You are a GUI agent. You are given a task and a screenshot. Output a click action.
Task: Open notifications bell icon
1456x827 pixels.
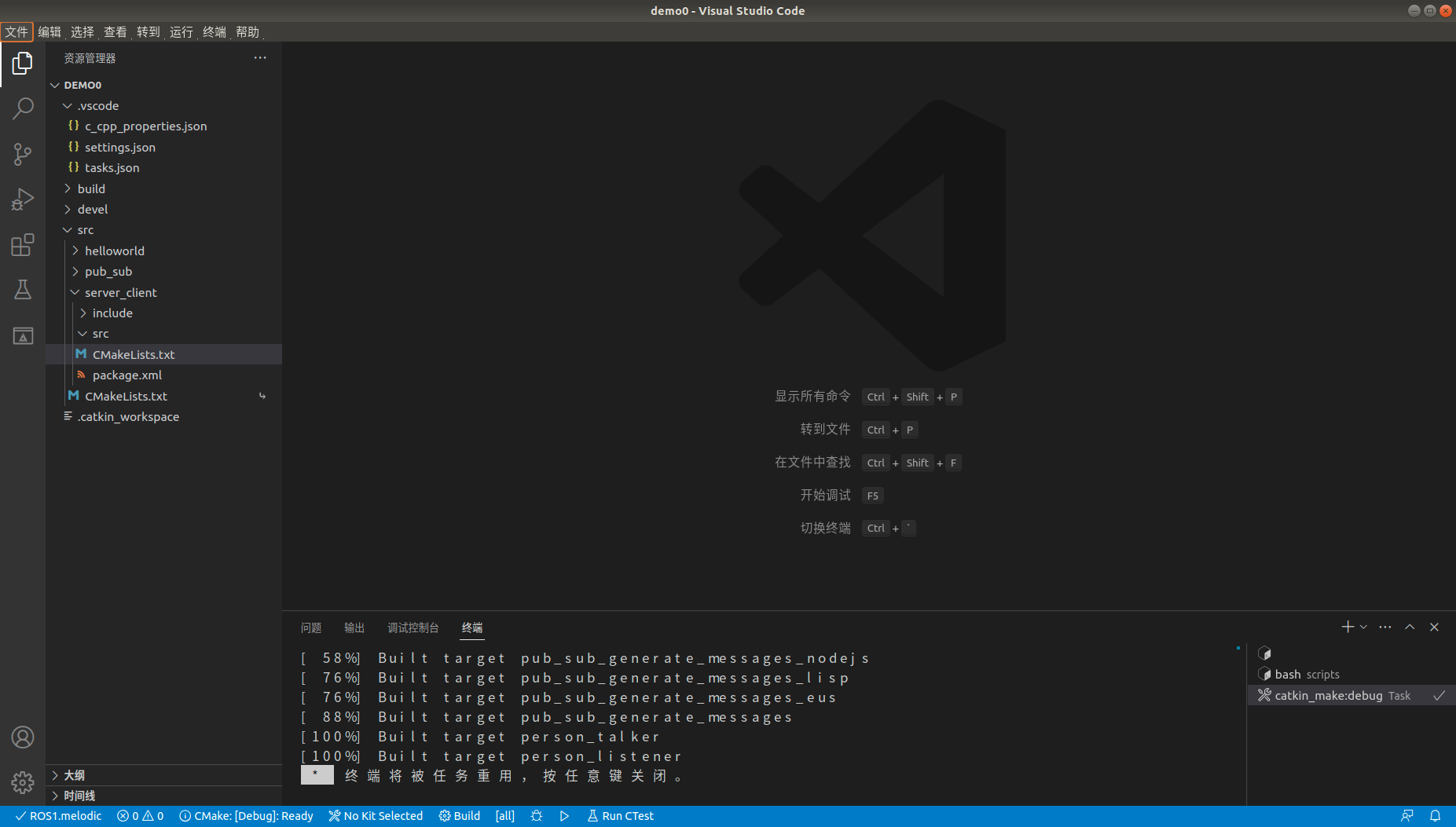pyautogui.click(x=1435, y=816)
